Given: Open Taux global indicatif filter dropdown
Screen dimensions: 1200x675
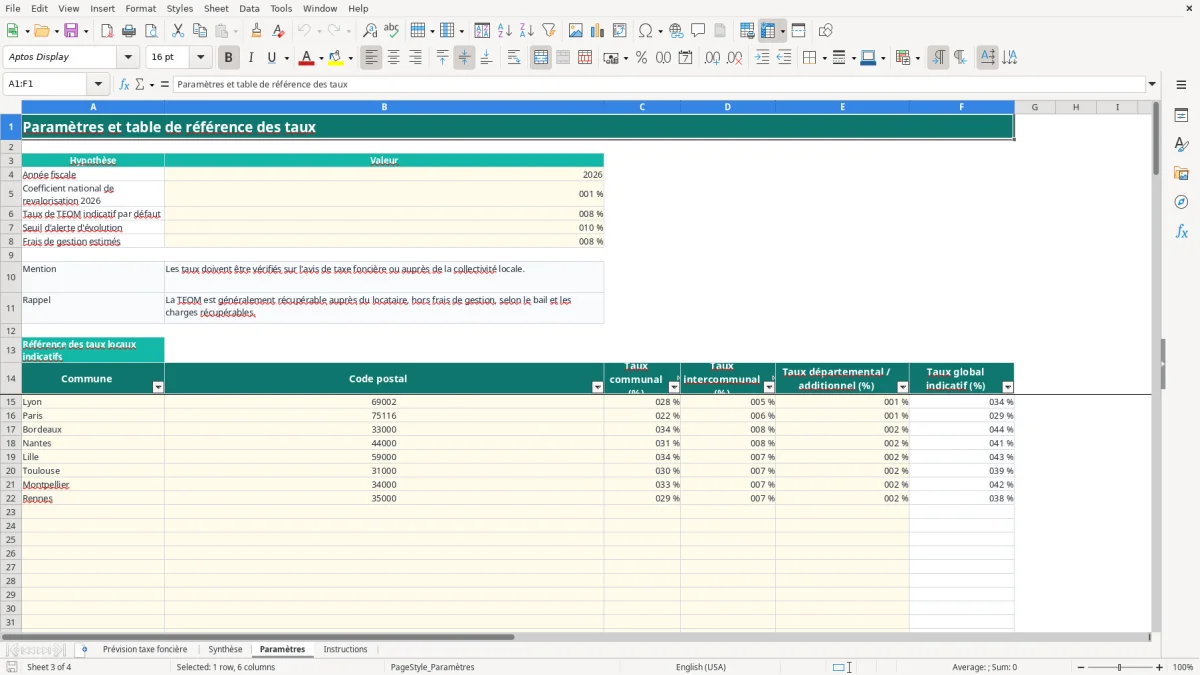Looking at the screenshot, I should pyautogui.click(x=1007, y=387).
